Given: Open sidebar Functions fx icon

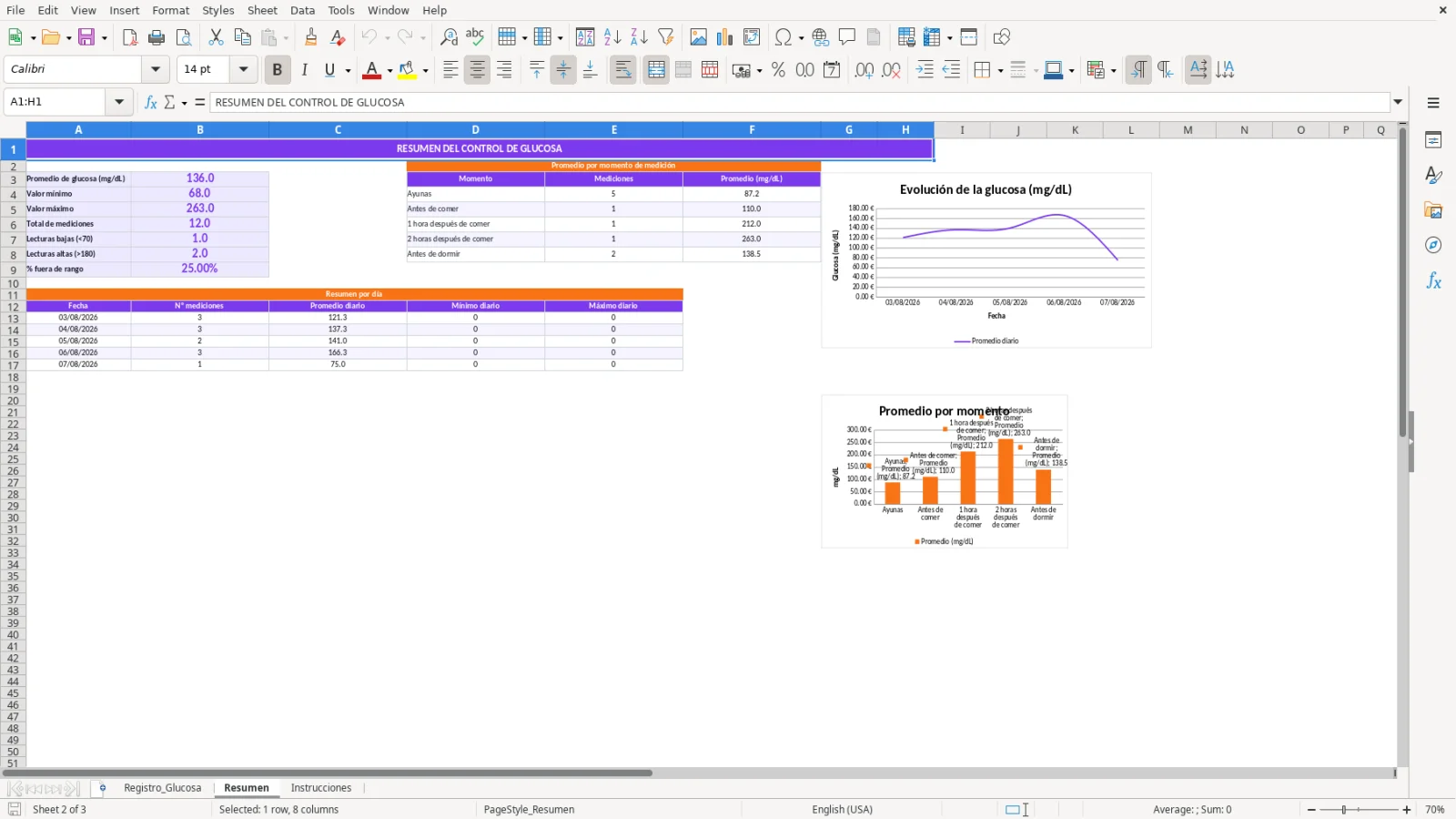Looking at the screenshot, I should click(x=1433, y=281).
